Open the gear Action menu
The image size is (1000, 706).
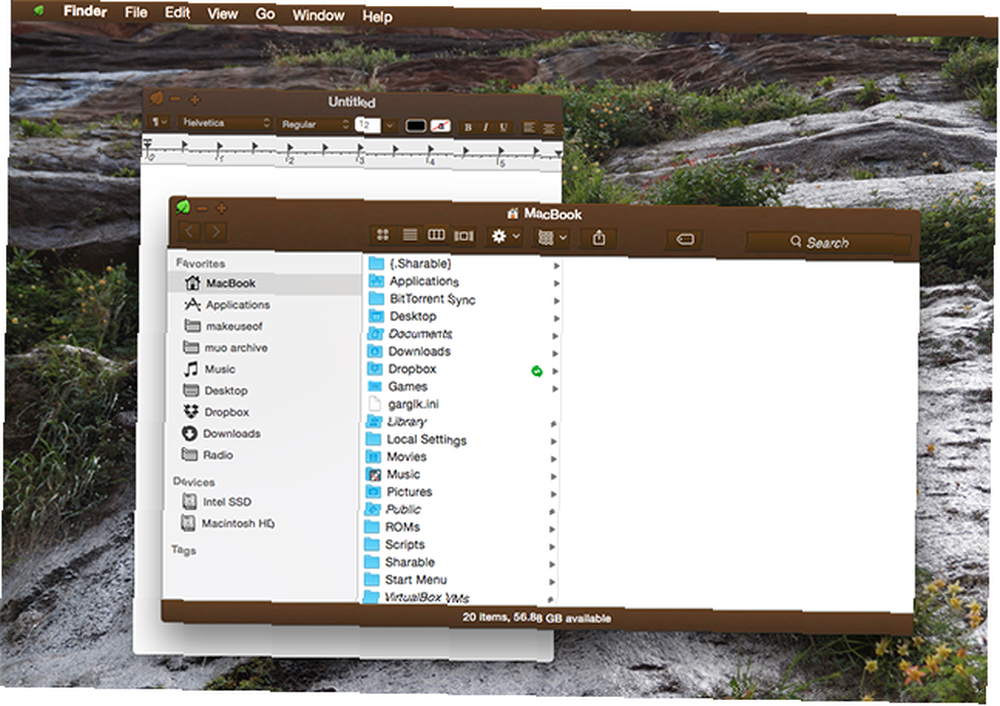[504, 237]
